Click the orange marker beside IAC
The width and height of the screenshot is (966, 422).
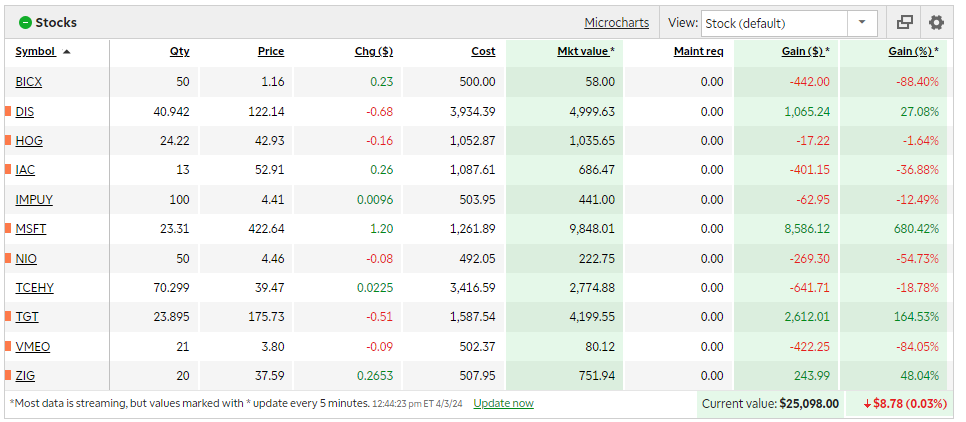click(8, 169)
